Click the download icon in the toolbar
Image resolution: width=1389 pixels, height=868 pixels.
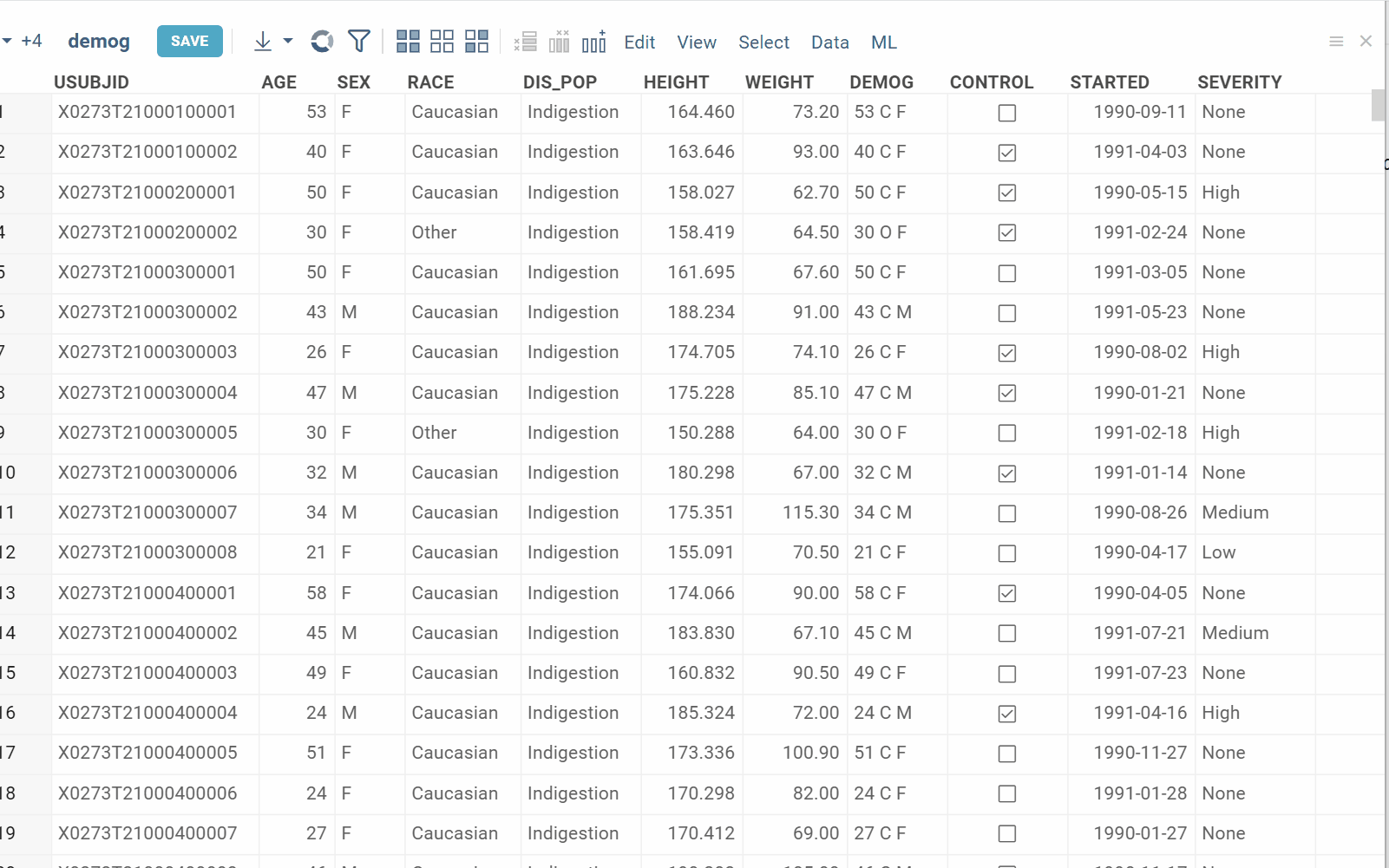tap(262, 42)
